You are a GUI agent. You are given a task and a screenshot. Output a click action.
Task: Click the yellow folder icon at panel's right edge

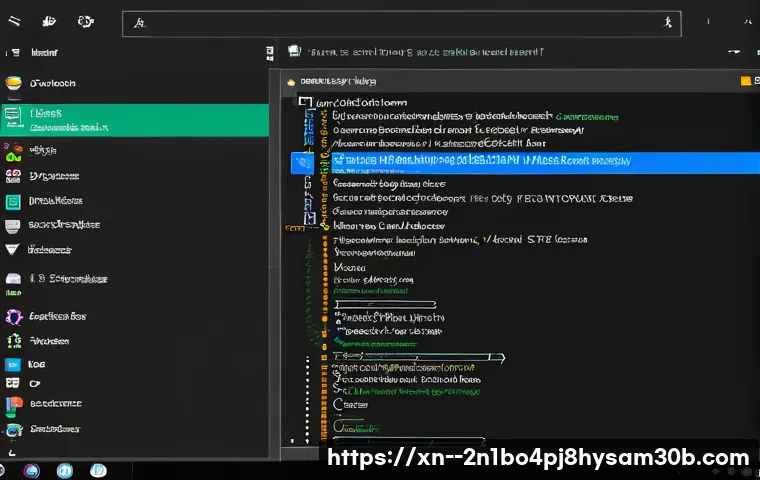[745, 81]
